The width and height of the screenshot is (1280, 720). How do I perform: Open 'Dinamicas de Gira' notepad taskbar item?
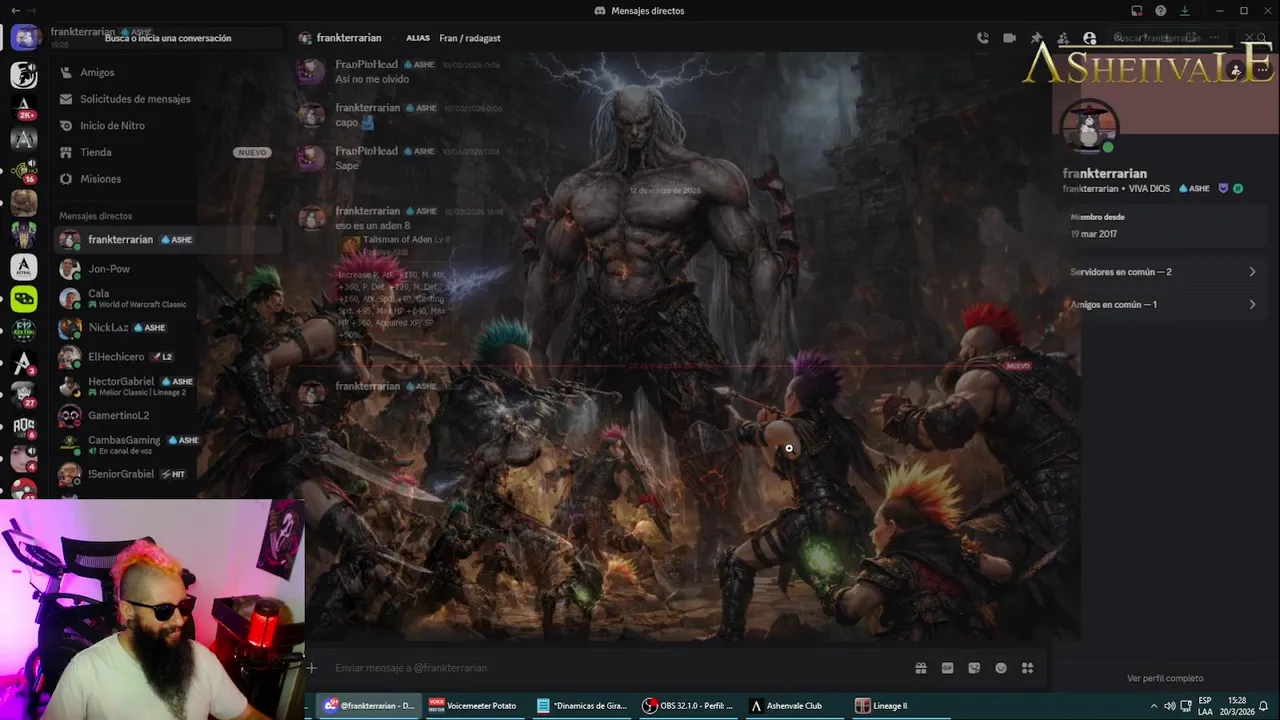tap(582, 706)
